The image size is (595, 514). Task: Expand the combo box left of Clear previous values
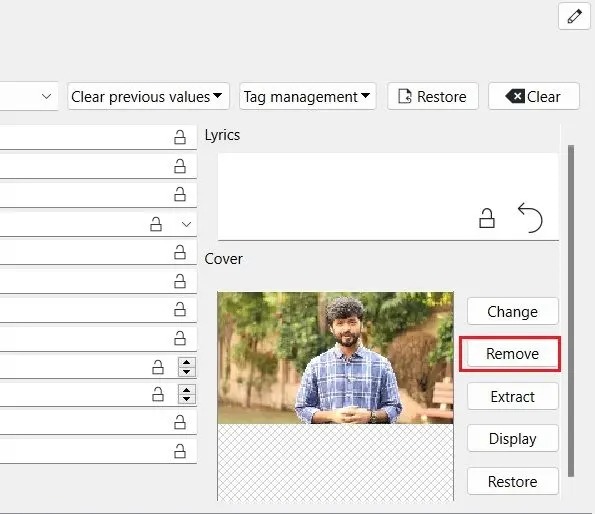(46, 96)
